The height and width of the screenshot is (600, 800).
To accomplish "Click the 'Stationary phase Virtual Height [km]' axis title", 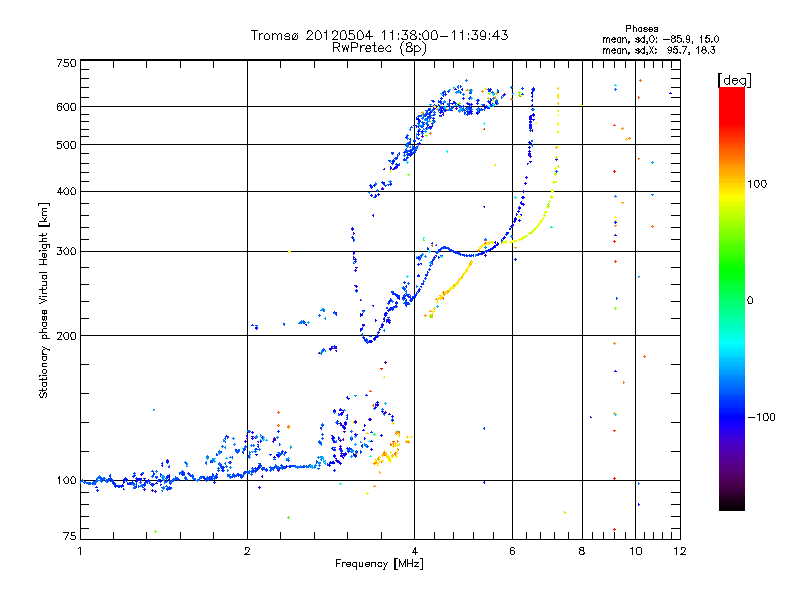I will click(x=44, y=300).
